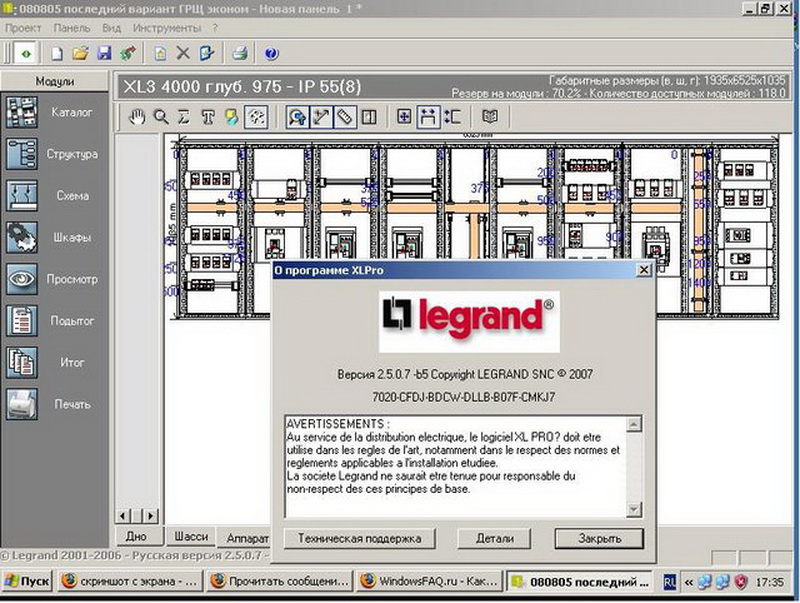Switch to the Дно tab

(136, 537)
